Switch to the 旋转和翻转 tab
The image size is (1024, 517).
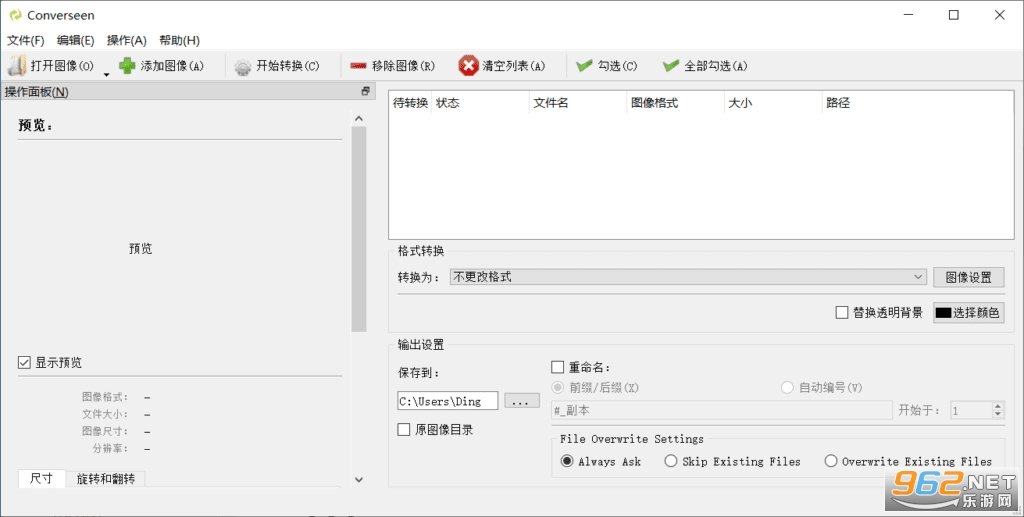pyautogui.click(x=106, y=479)
